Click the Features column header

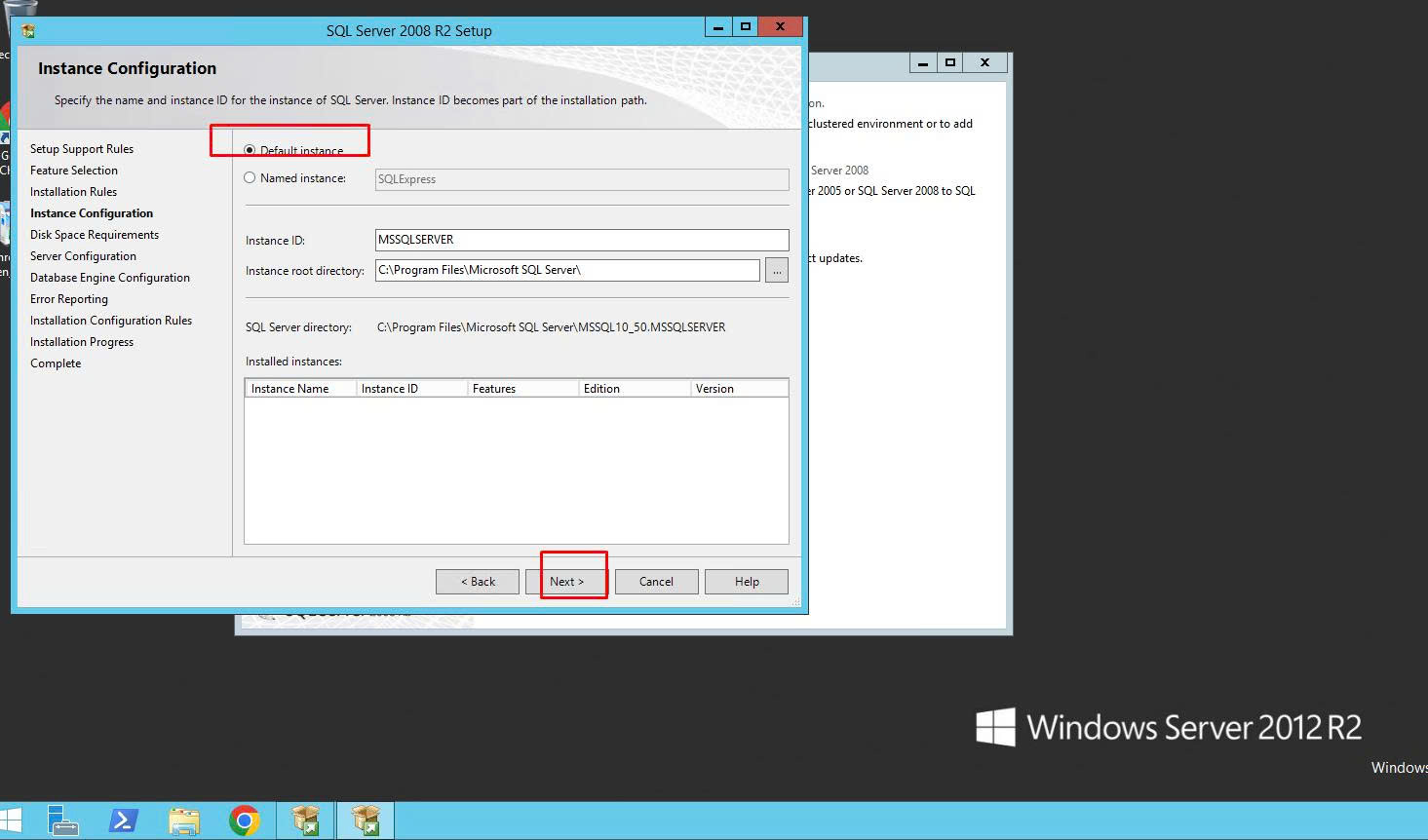click(522, 388)
